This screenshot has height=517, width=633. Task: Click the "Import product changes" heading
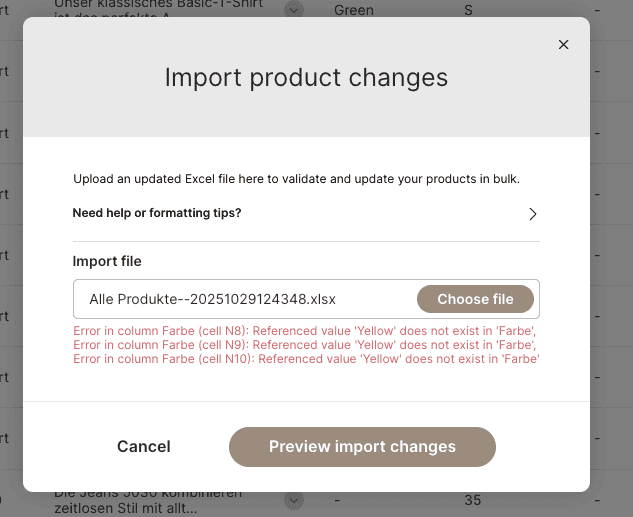pyautogui.click(x=306, y=77)
